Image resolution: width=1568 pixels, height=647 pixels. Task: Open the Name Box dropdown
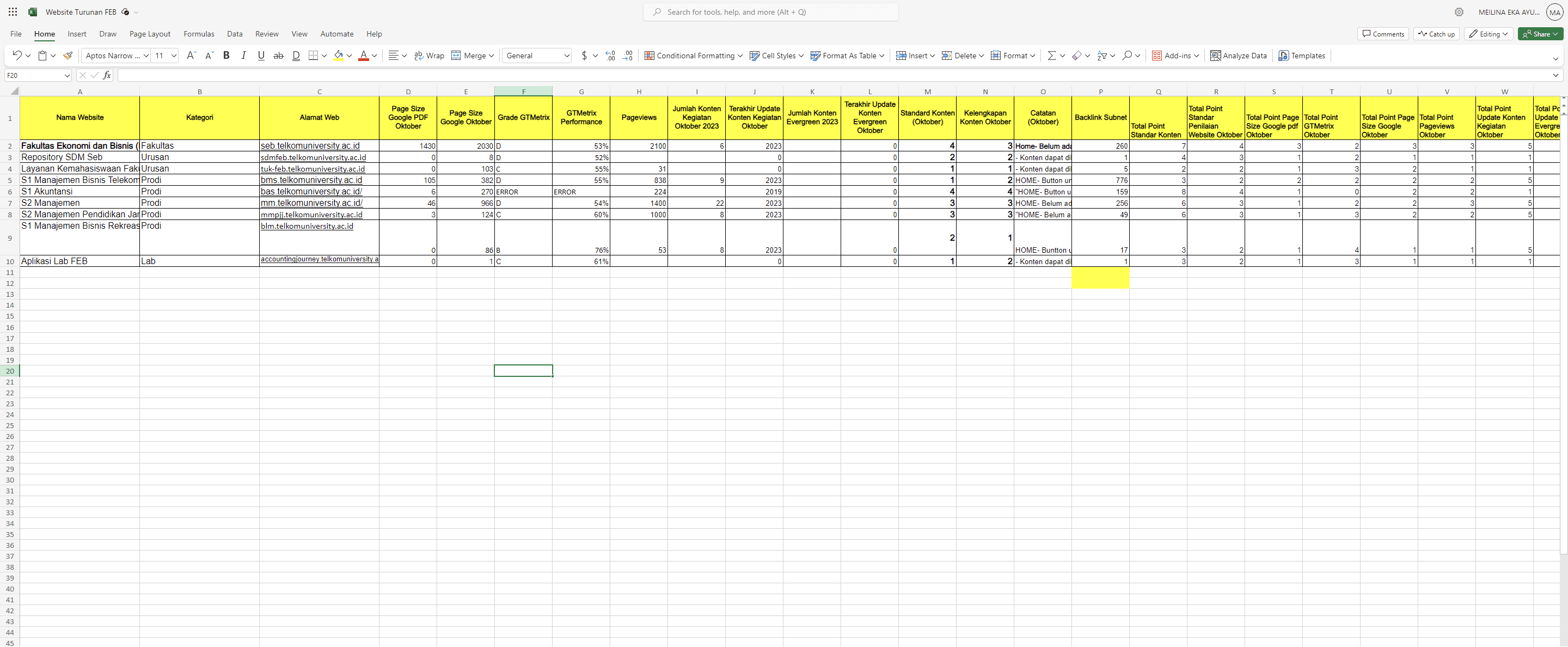coord(67,76)
